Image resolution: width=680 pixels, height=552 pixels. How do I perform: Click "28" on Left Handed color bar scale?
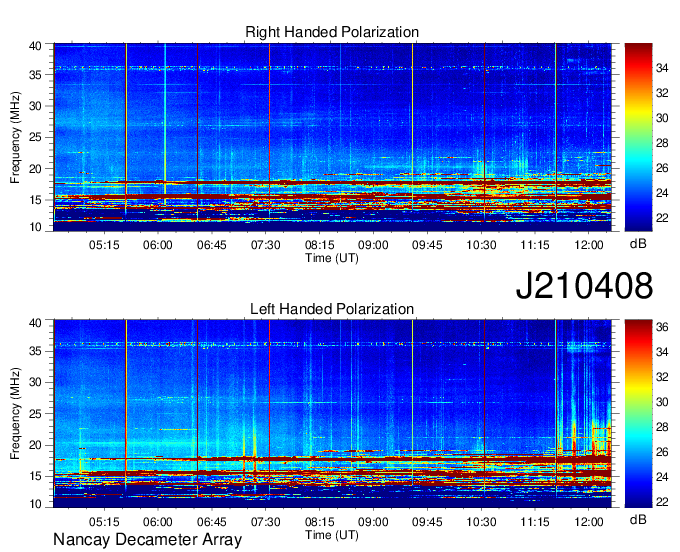pos(662,428)
